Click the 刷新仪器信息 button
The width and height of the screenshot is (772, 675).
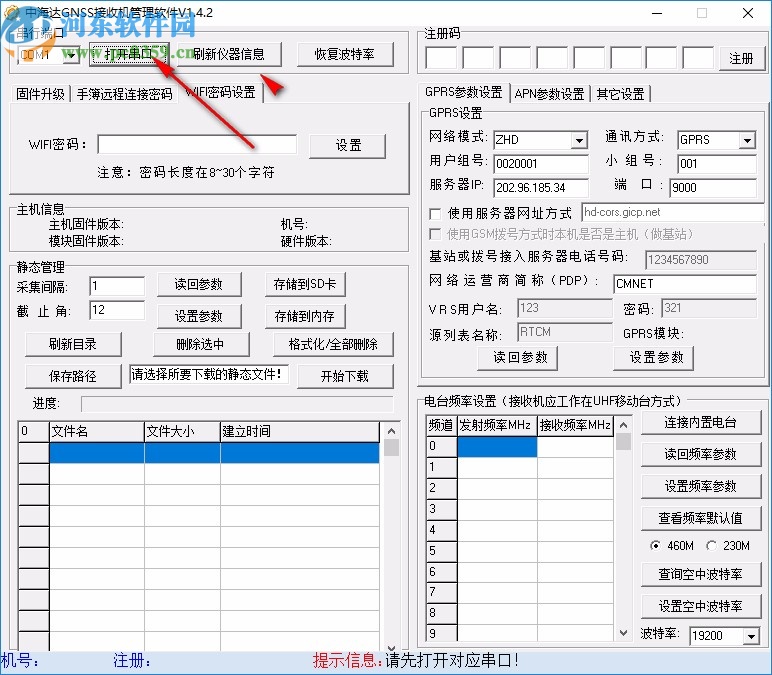[x=228, y=54]
